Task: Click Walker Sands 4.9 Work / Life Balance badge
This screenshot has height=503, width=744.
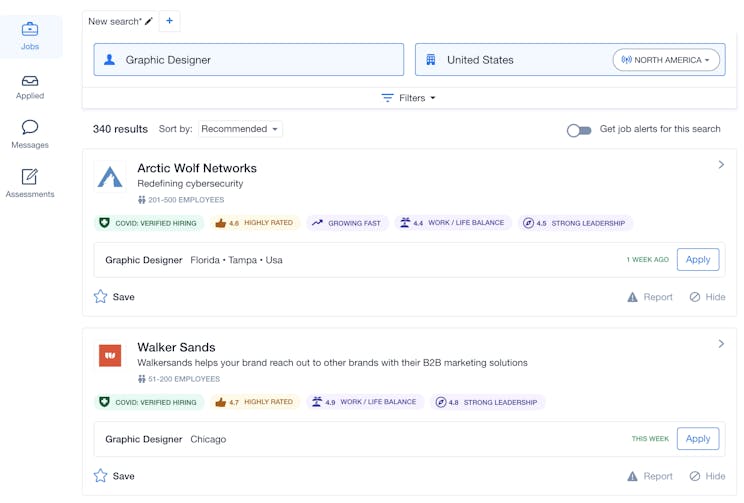Action: click(x=365, y=402)
